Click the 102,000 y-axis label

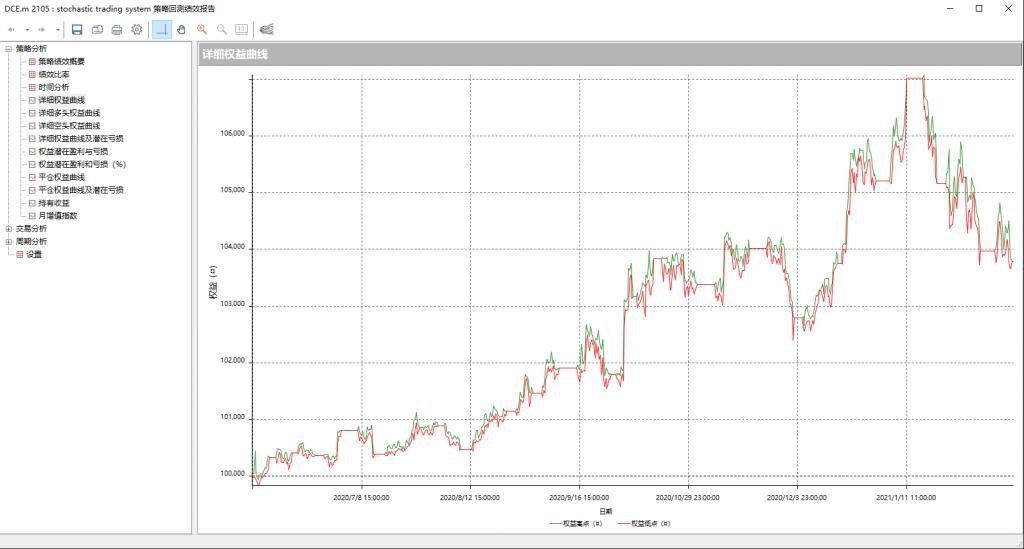click(232, 361)
